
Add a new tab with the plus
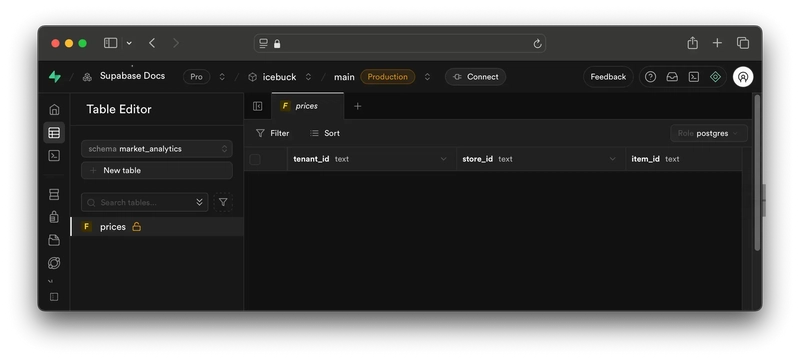pos(358,106)
